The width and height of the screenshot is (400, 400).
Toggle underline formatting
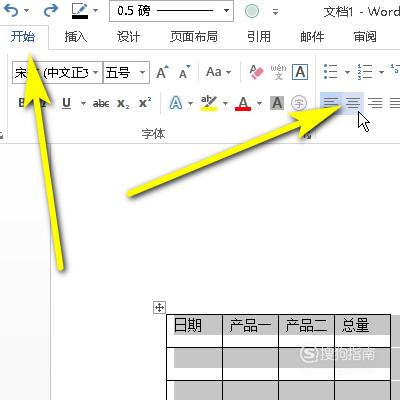click(x=67, y=103)
